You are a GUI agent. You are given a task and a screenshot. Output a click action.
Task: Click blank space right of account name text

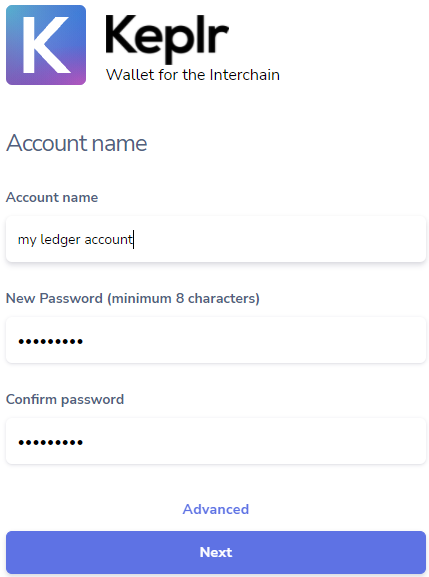(x=280, y=239)
